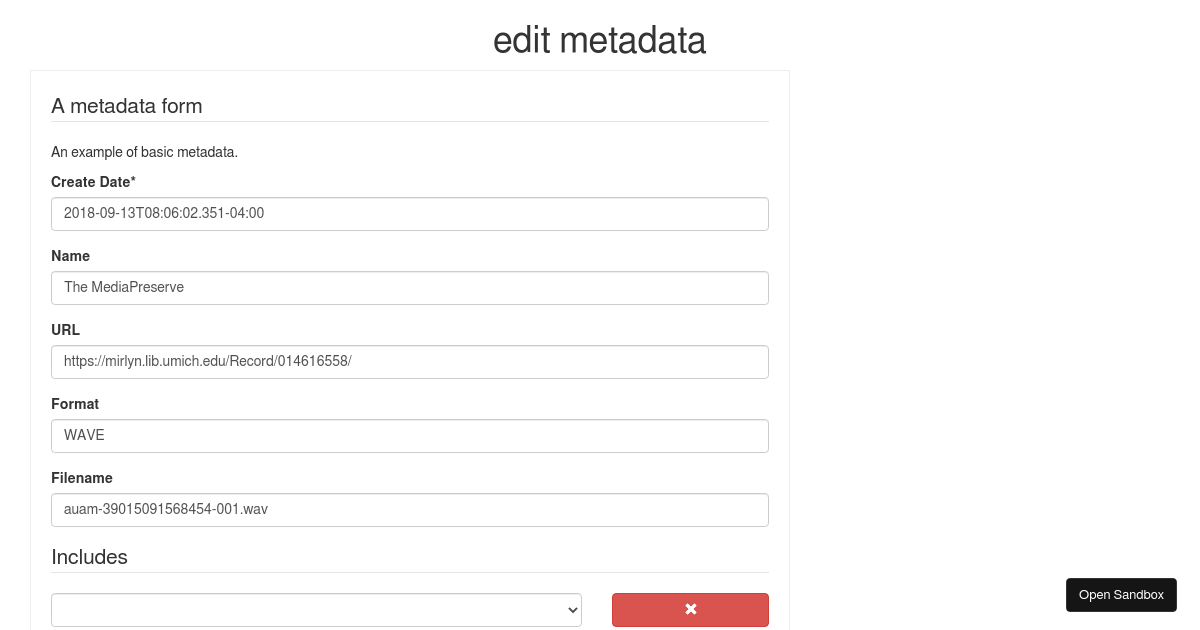Click the Name field label
The image size is (1200, 630).
point(70,256)
